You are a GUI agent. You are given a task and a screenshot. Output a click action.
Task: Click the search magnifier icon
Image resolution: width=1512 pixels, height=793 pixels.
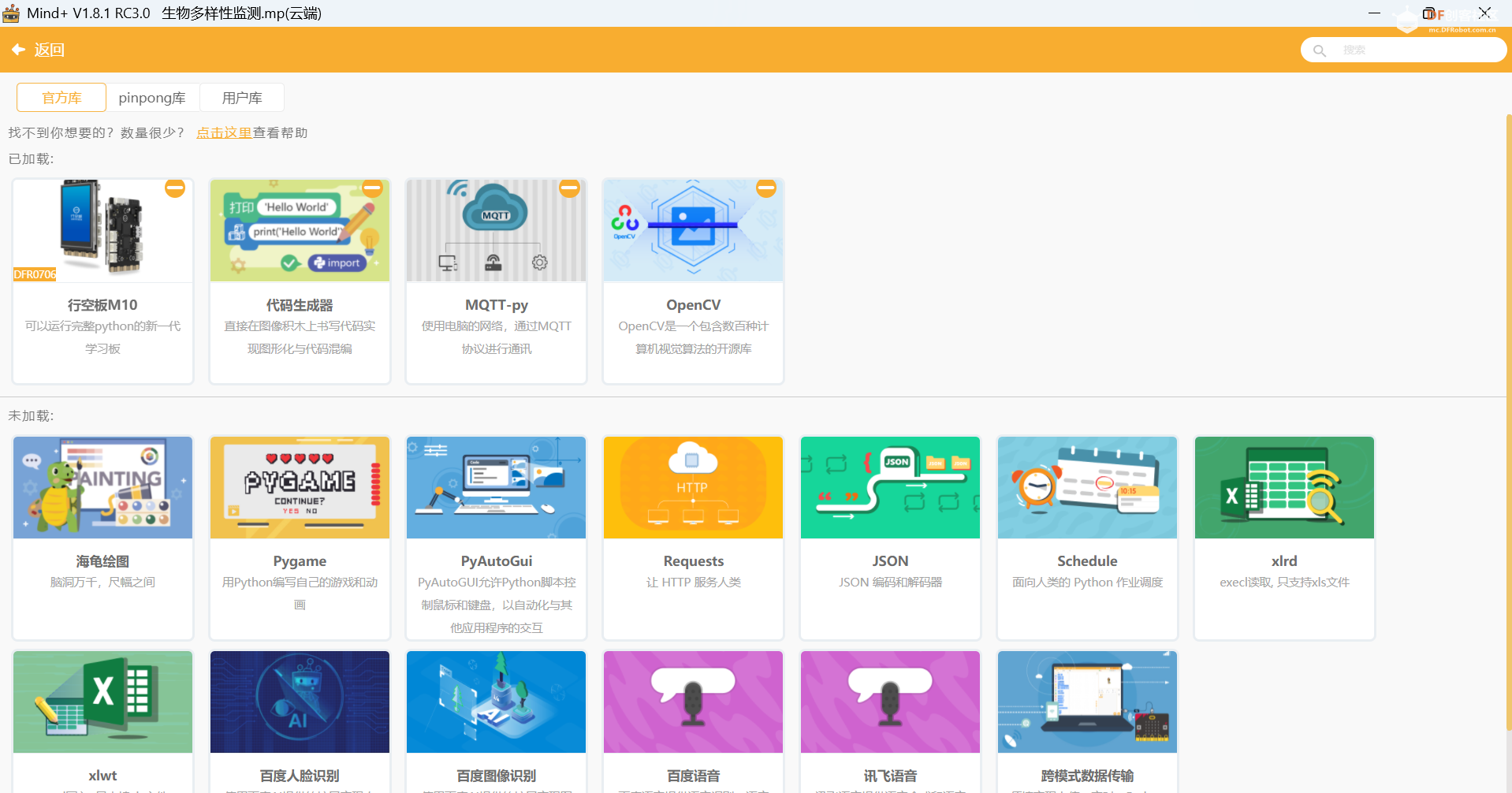(x=1319, y=50)
